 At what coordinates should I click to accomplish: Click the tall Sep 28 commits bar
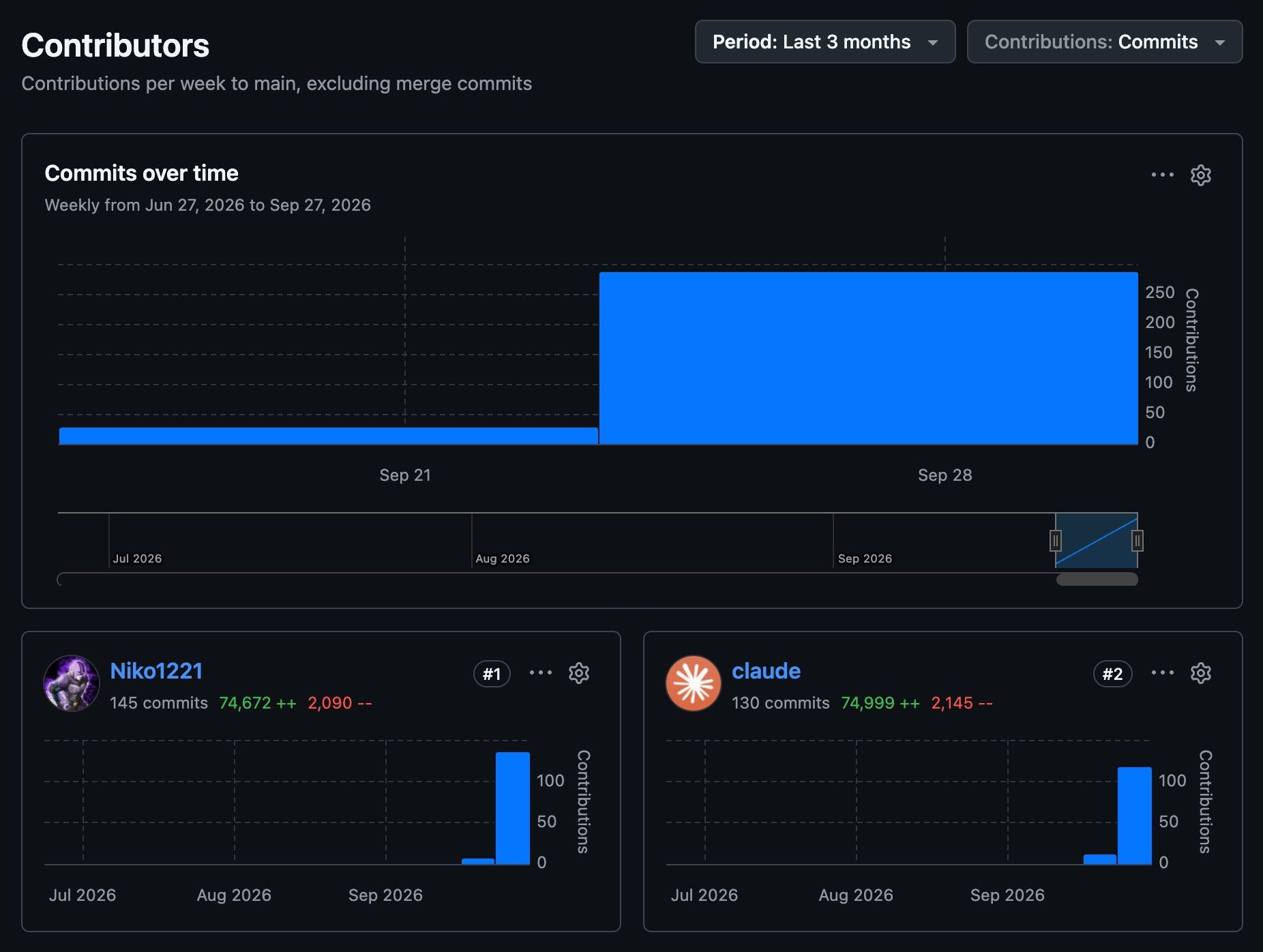868,358
